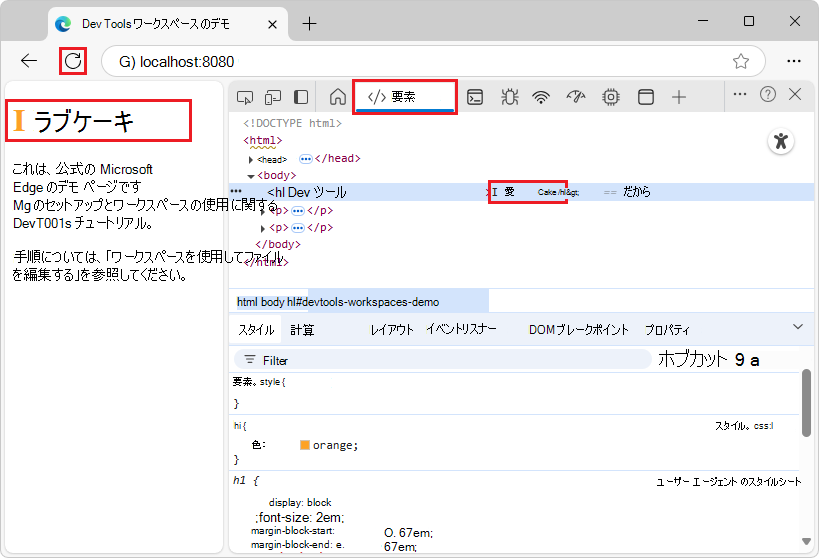The image size is (819, 558).
Task: Expand the second p element node
Action: [263, 229]
